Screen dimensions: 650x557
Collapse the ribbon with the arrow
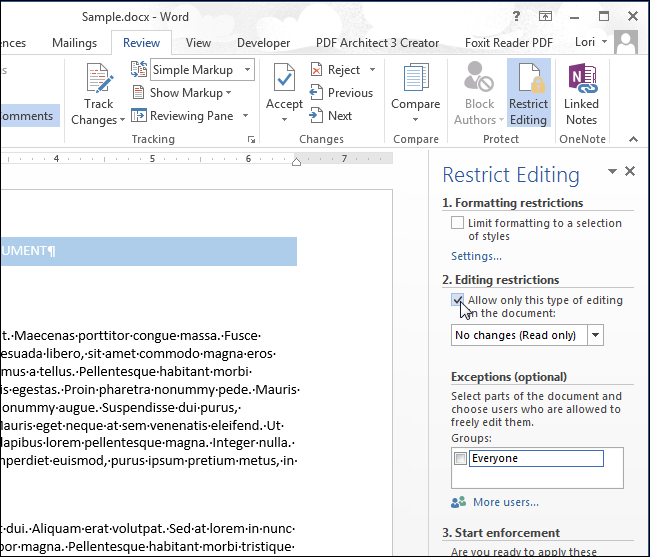pyautogui.click(x=633, y=139)
